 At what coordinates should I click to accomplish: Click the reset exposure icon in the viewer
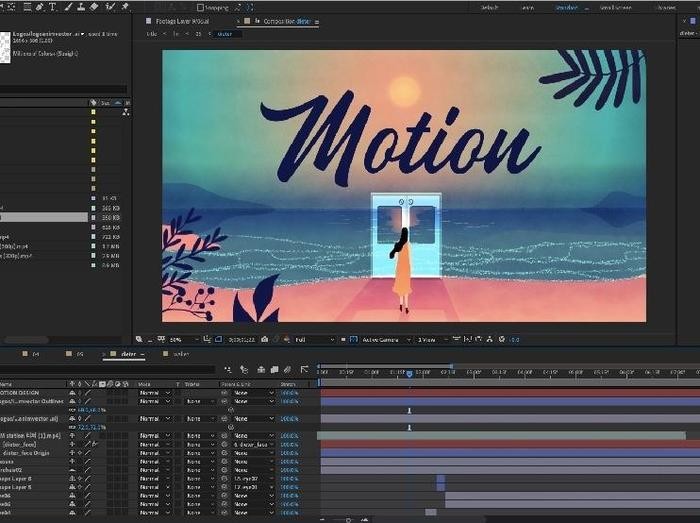coord(502,340)
